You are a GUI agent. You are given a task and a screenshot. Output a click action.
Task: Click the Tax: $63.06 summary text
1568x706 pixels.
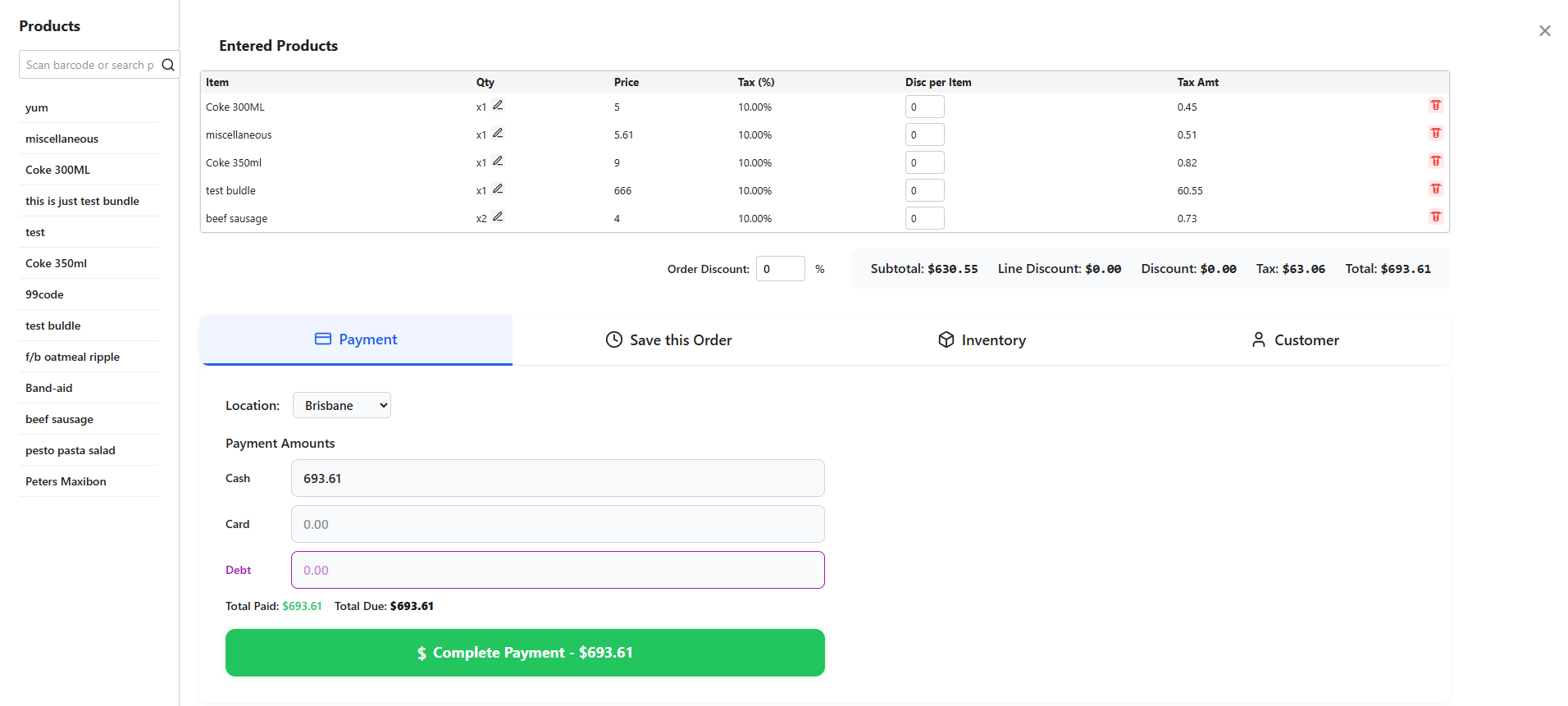[1291, 269]
